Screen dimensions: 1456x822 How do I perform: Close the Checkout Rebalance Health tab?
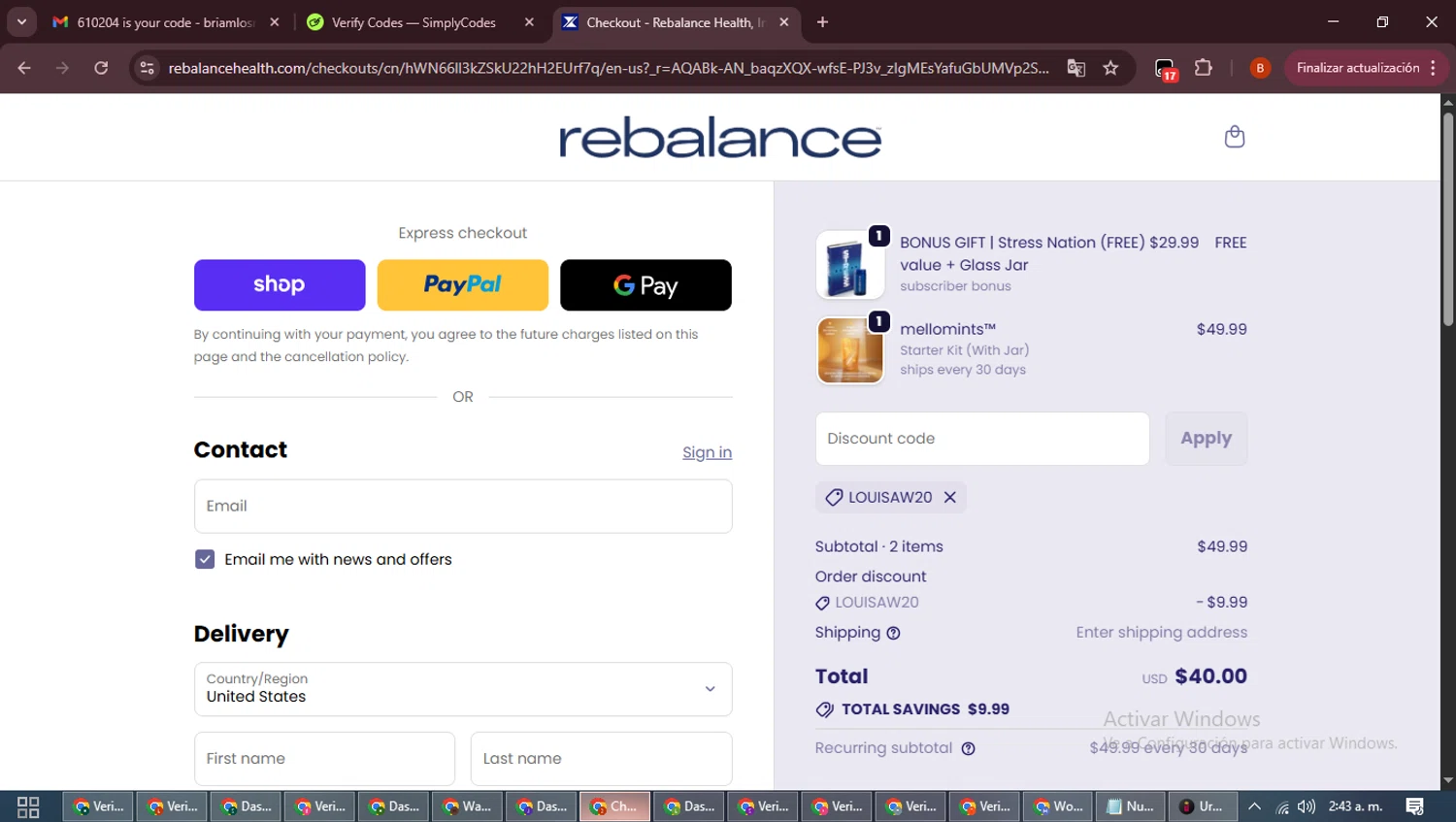pyautogui.click(x=784, y=21)
